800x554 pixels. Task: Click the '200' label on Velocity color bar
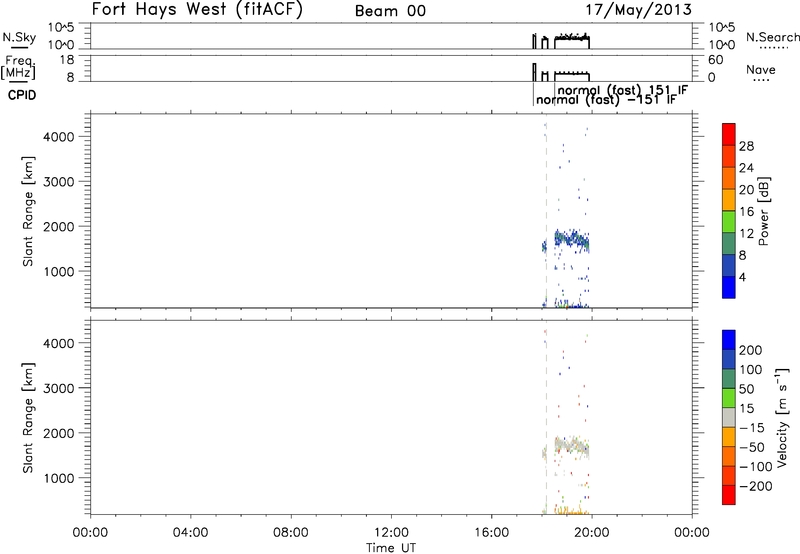click(751, 350)
